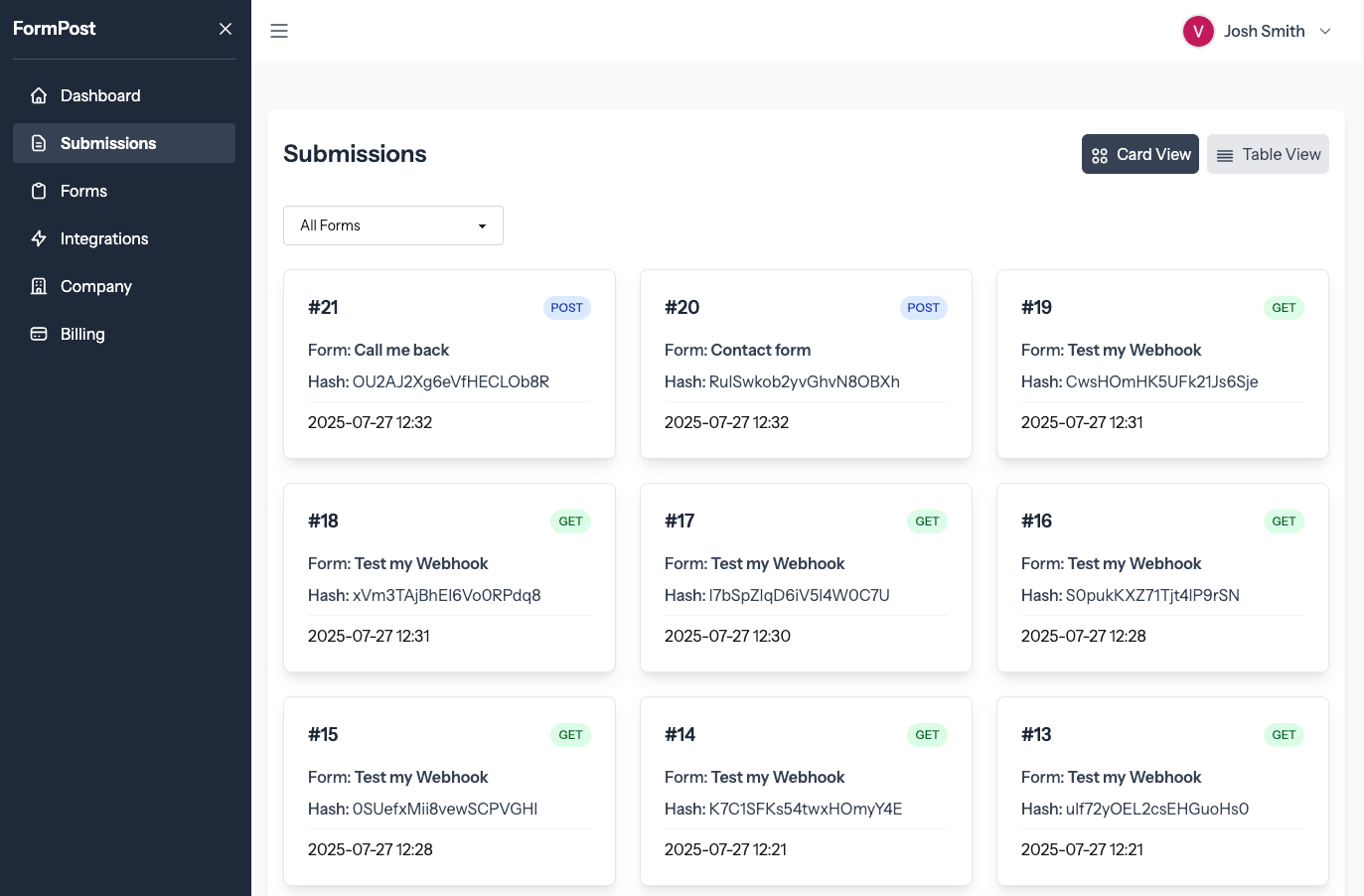Open Billing using the card icon

(x=38, y=334)
